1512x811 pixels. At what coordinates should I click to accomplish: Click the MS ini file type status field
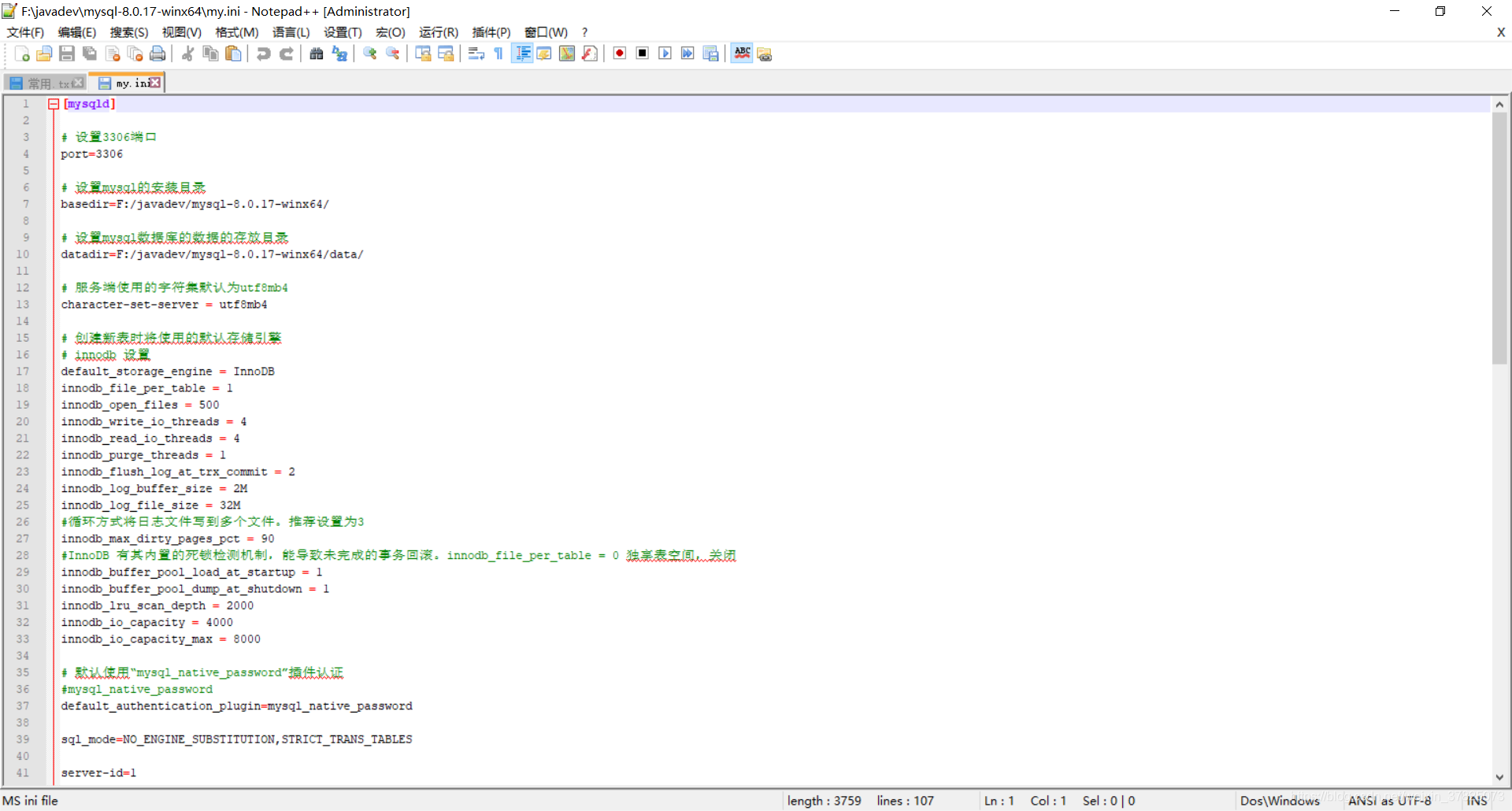pyautogui.click(x=31, y=801)
